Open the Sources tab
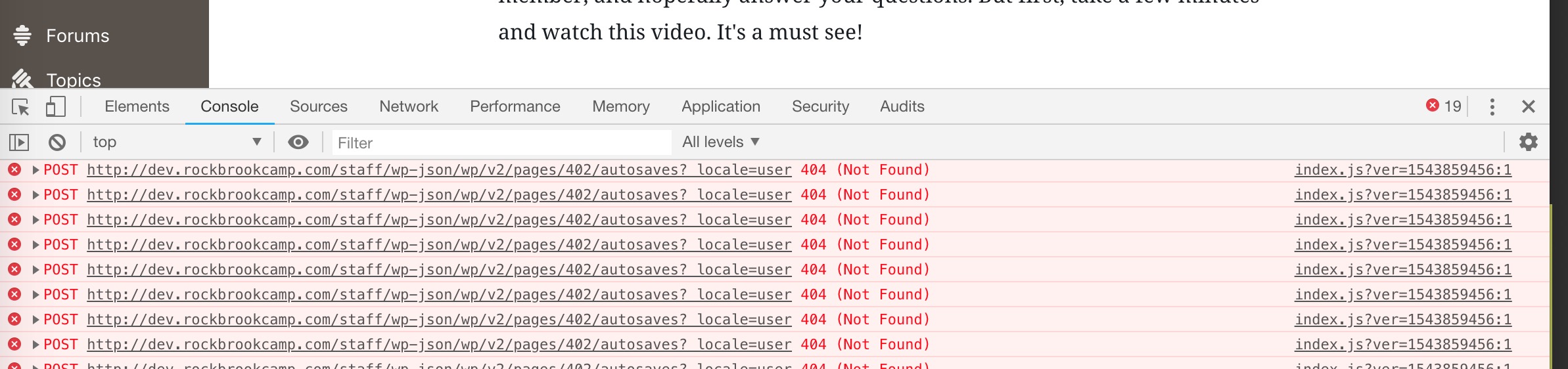Image resolution: width=1568 pixels, height=369 pixels. [319, 106]
